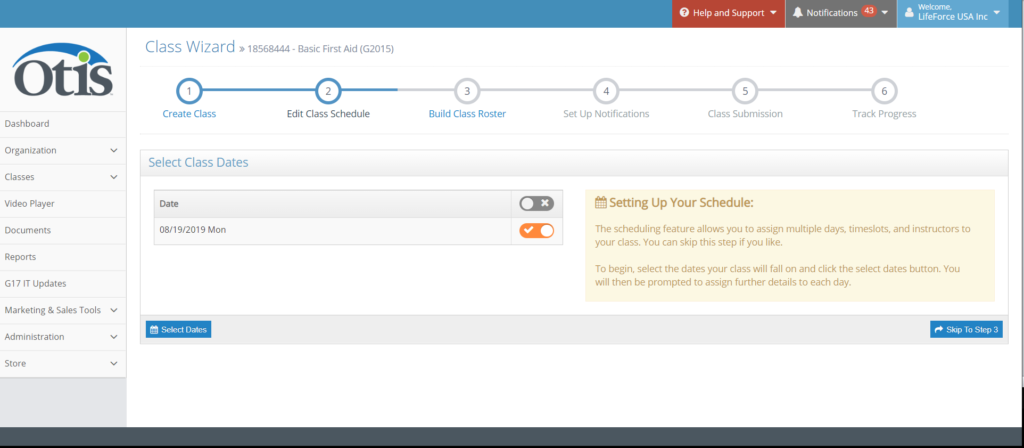This screenshot has height=448, width=1024.
Task: Open the Help and Support dropdown
Action: [728, 13]
